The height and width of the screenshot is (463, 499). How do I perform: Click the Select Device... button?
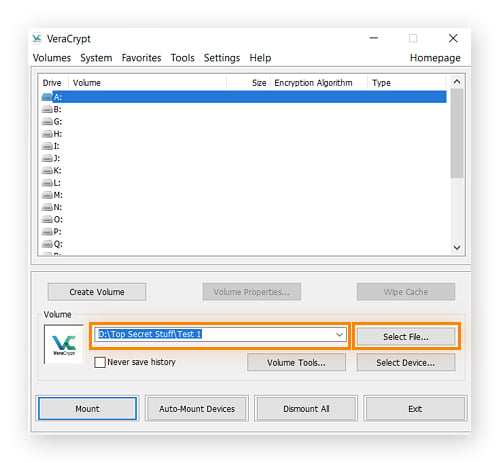coord(406,362)
